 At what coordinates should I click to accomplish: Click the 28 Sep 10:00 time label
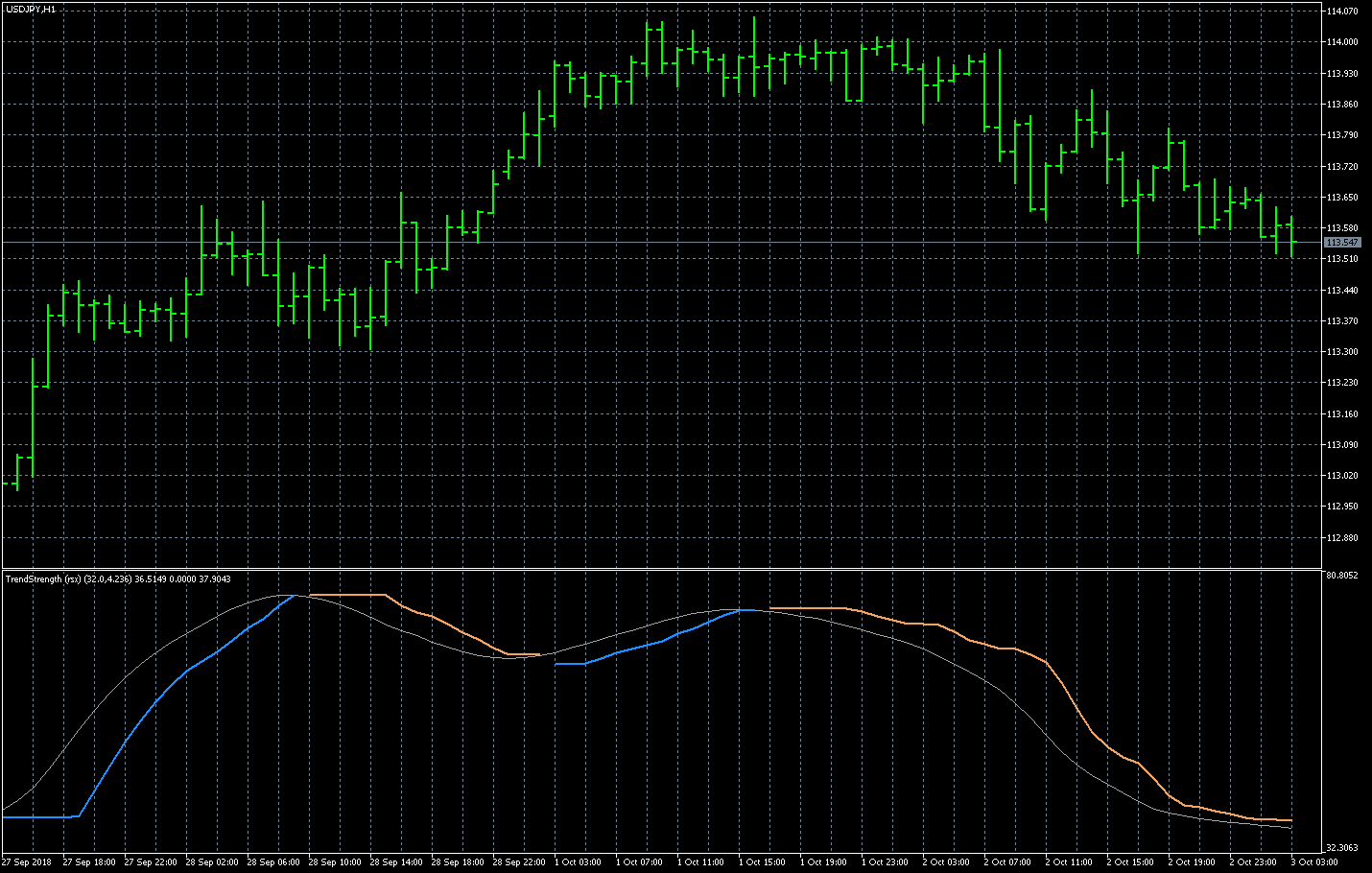pyautogui.click(x=335, y=862)
